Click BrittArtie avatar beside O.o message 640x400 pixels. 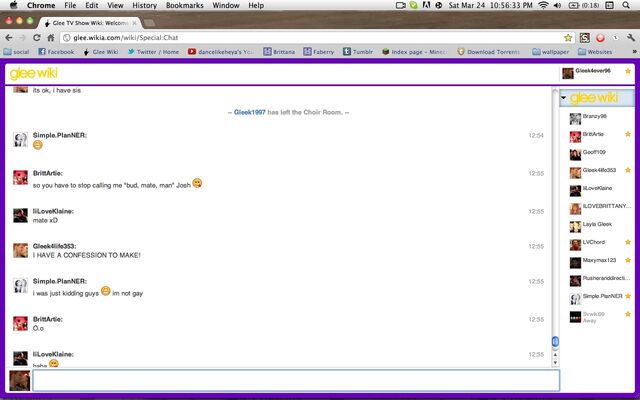tap(20, 323)
